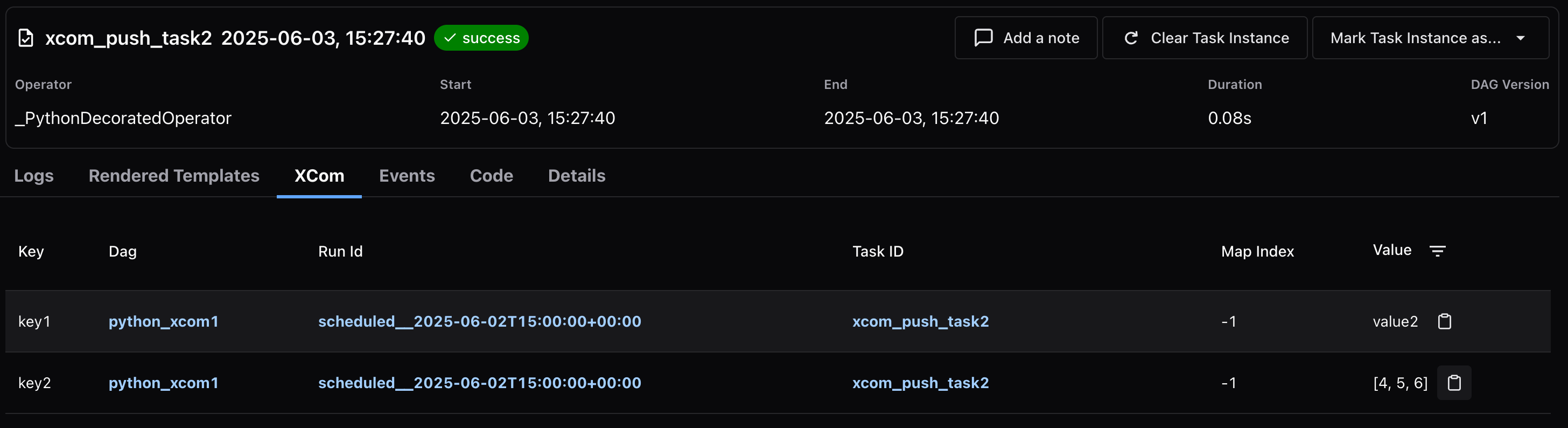
Task: Click the Add a note speech icon
Action: 983,38
